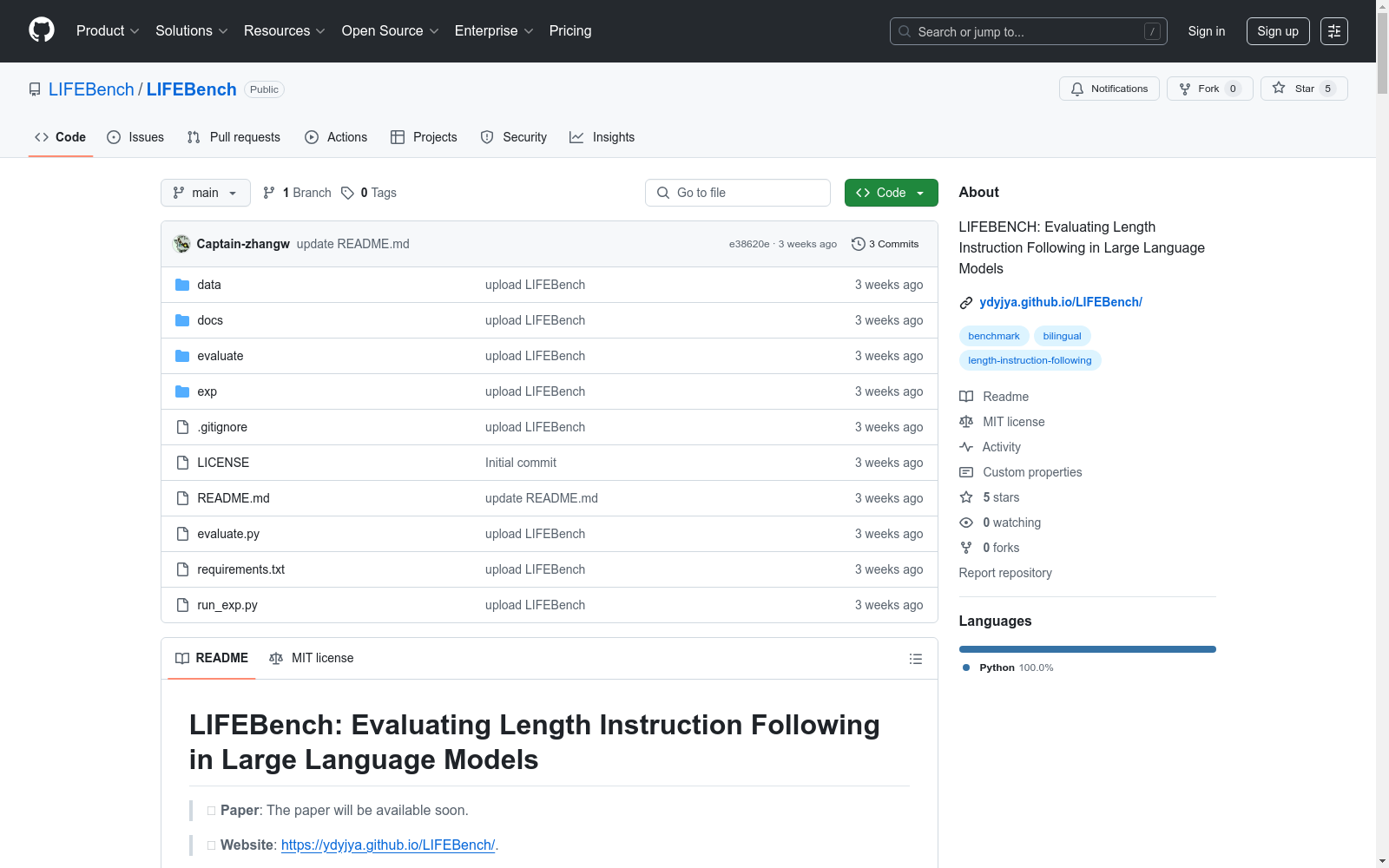Click the benchmark topic tag
Image resolution: width=1389 pixels, height=868 pixels.
[x=994, y=336]
